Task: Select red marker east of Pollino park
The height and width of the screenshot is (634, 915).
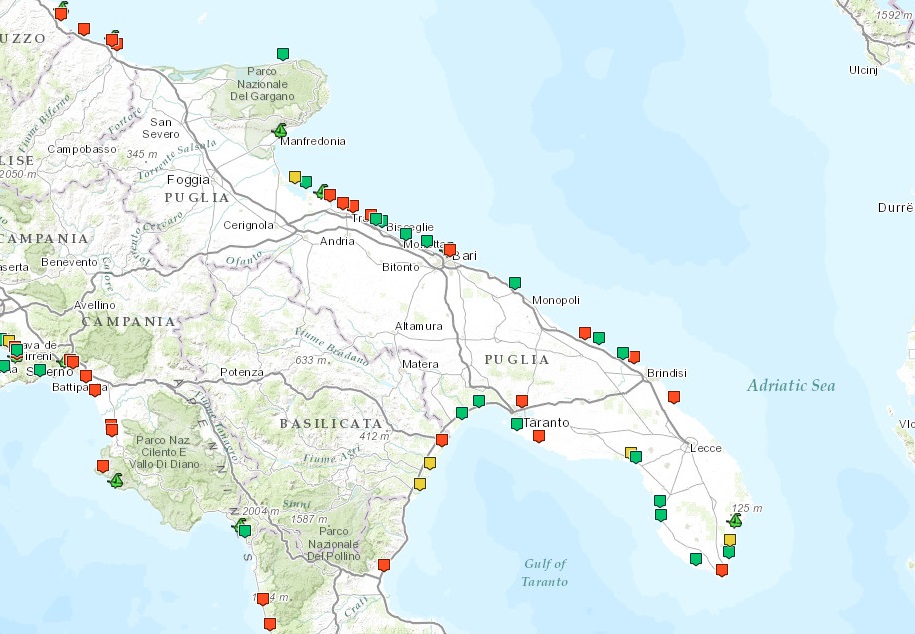Action: coord(384,565)
